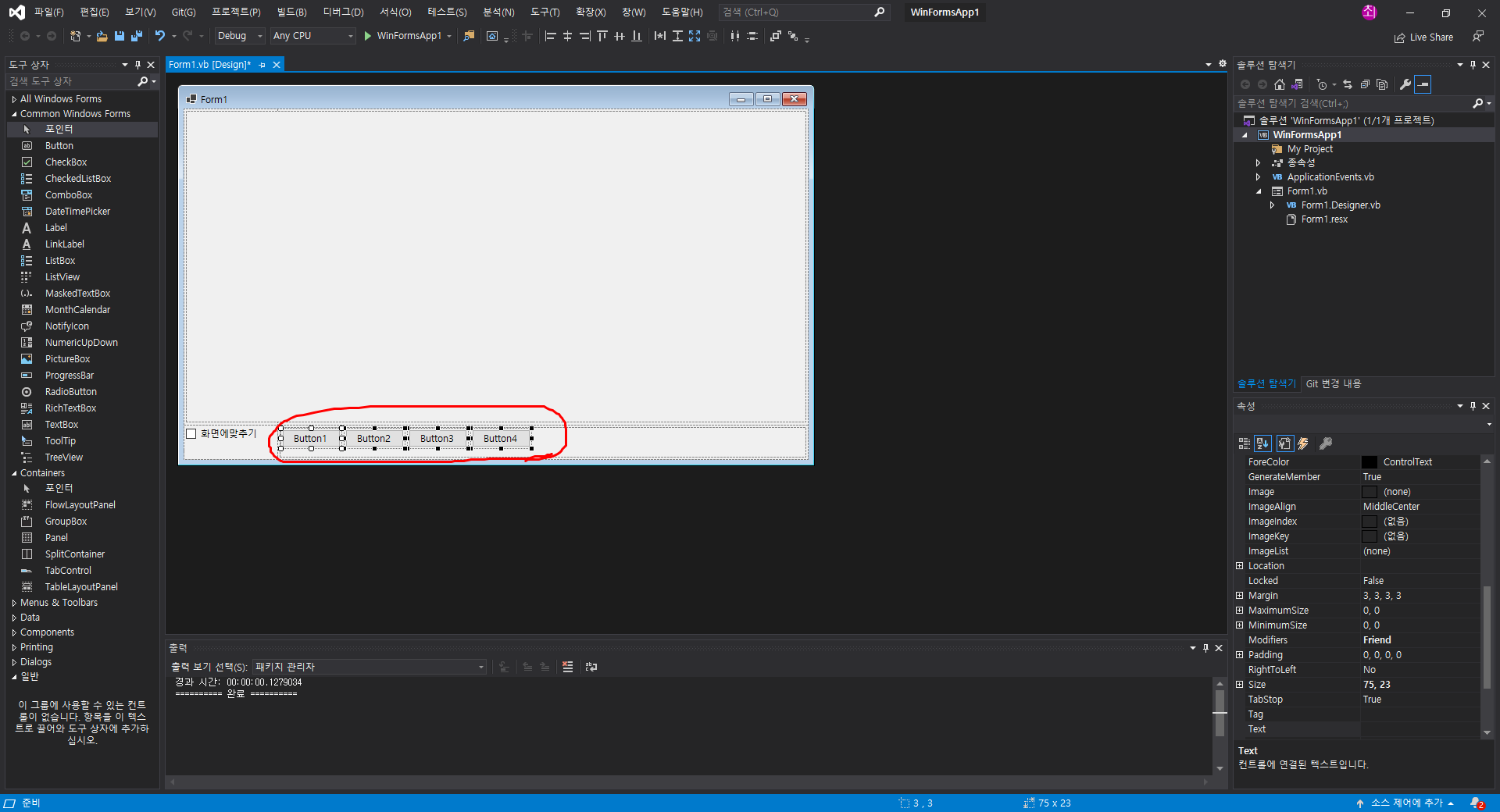Screen dimensions: 1500x812
Task: Click Categorized view icon in Properties panel
Action: (x=1245, y=443)
